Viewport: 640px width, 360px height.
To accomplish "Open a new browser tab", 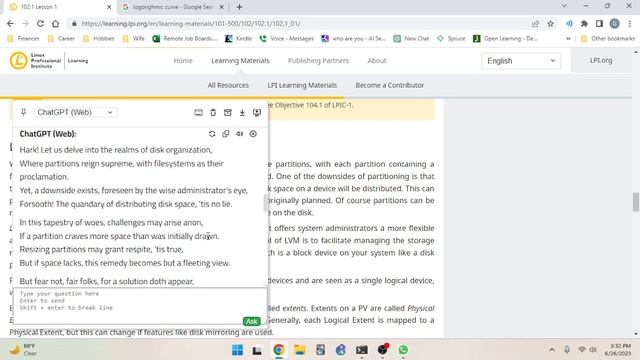I will [x=240, y=7].
